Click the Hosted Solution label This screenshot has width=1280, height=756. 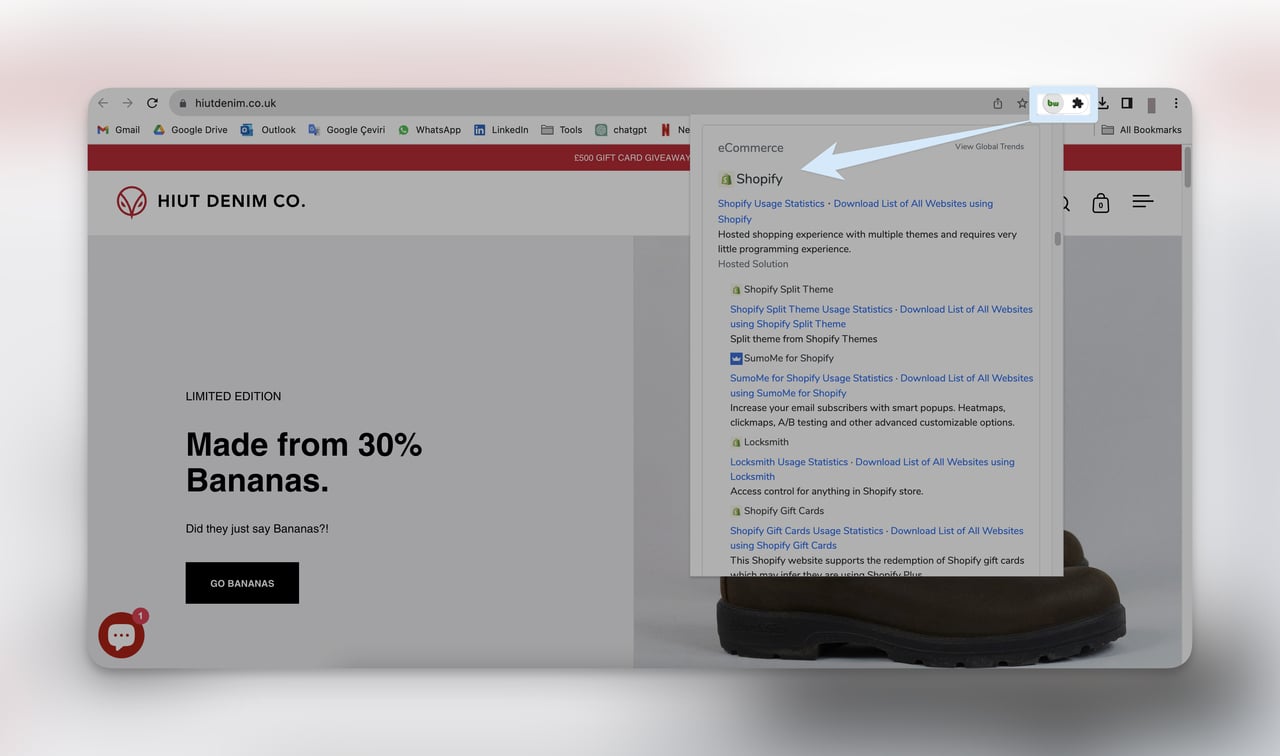click(753, 265)
